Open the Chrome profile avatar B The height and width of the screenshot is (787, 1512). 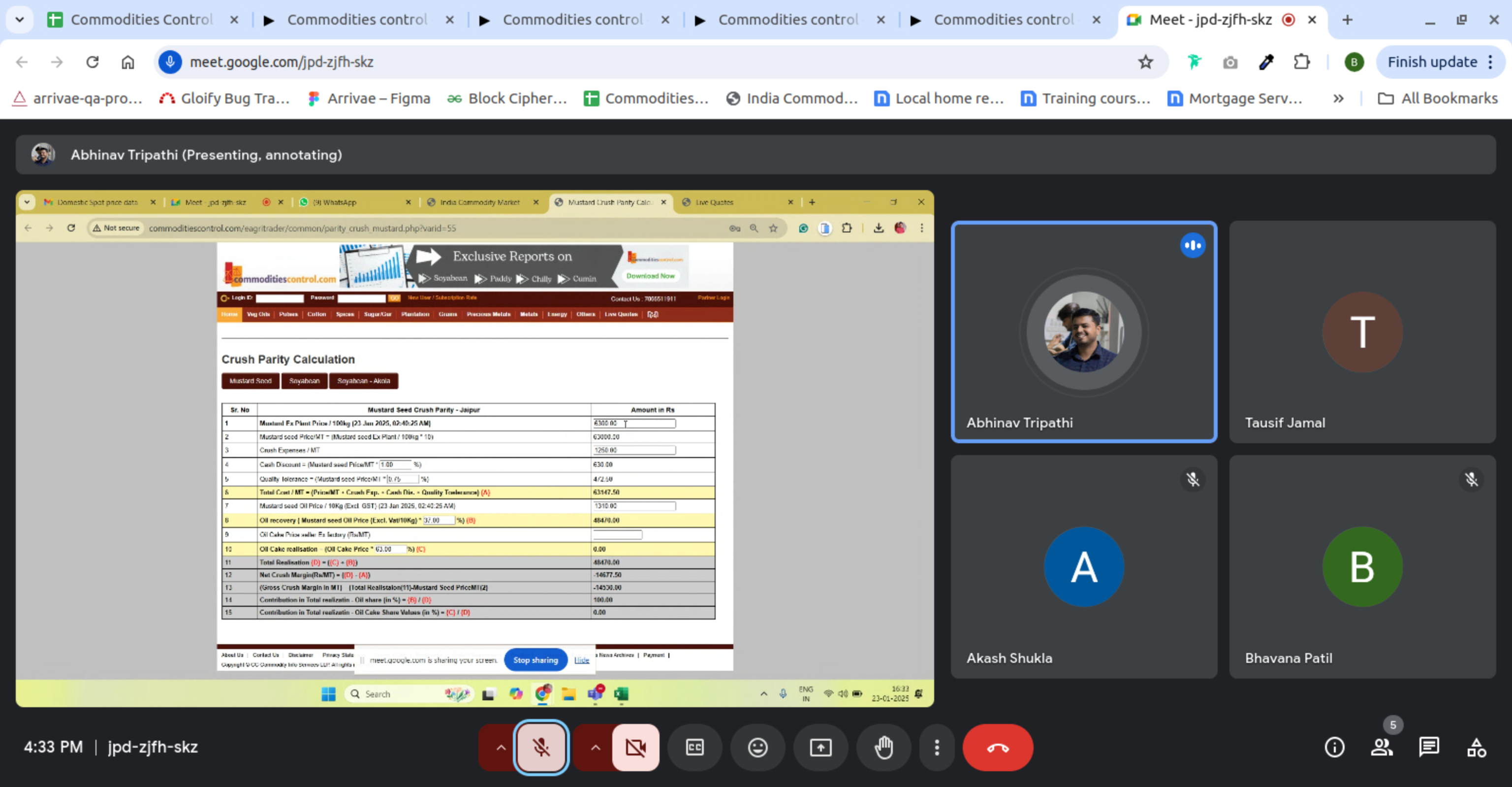click(1354, 62)
